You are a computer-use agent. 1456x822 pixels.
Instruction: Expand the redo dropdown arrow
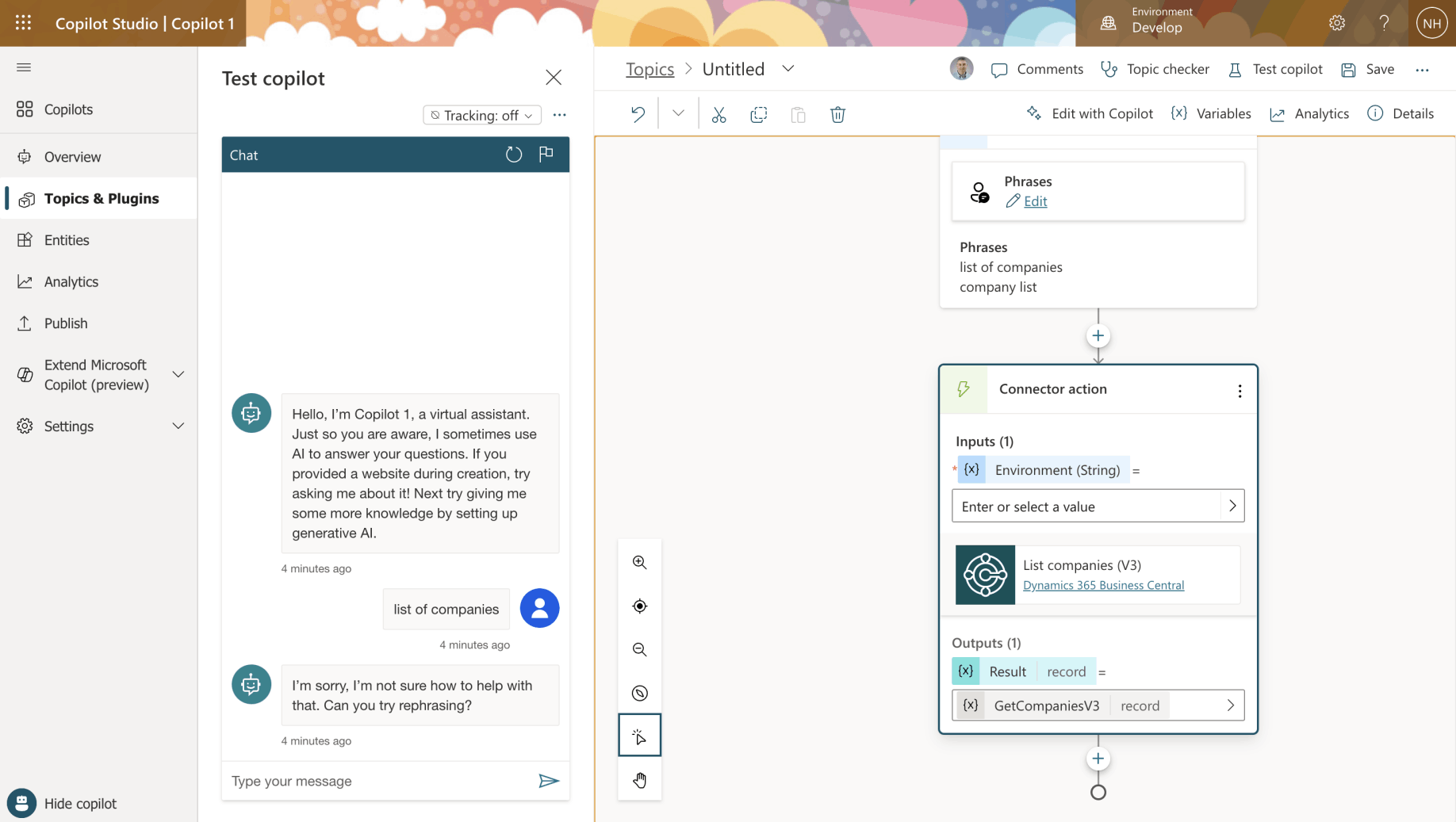tap(677, 113)
